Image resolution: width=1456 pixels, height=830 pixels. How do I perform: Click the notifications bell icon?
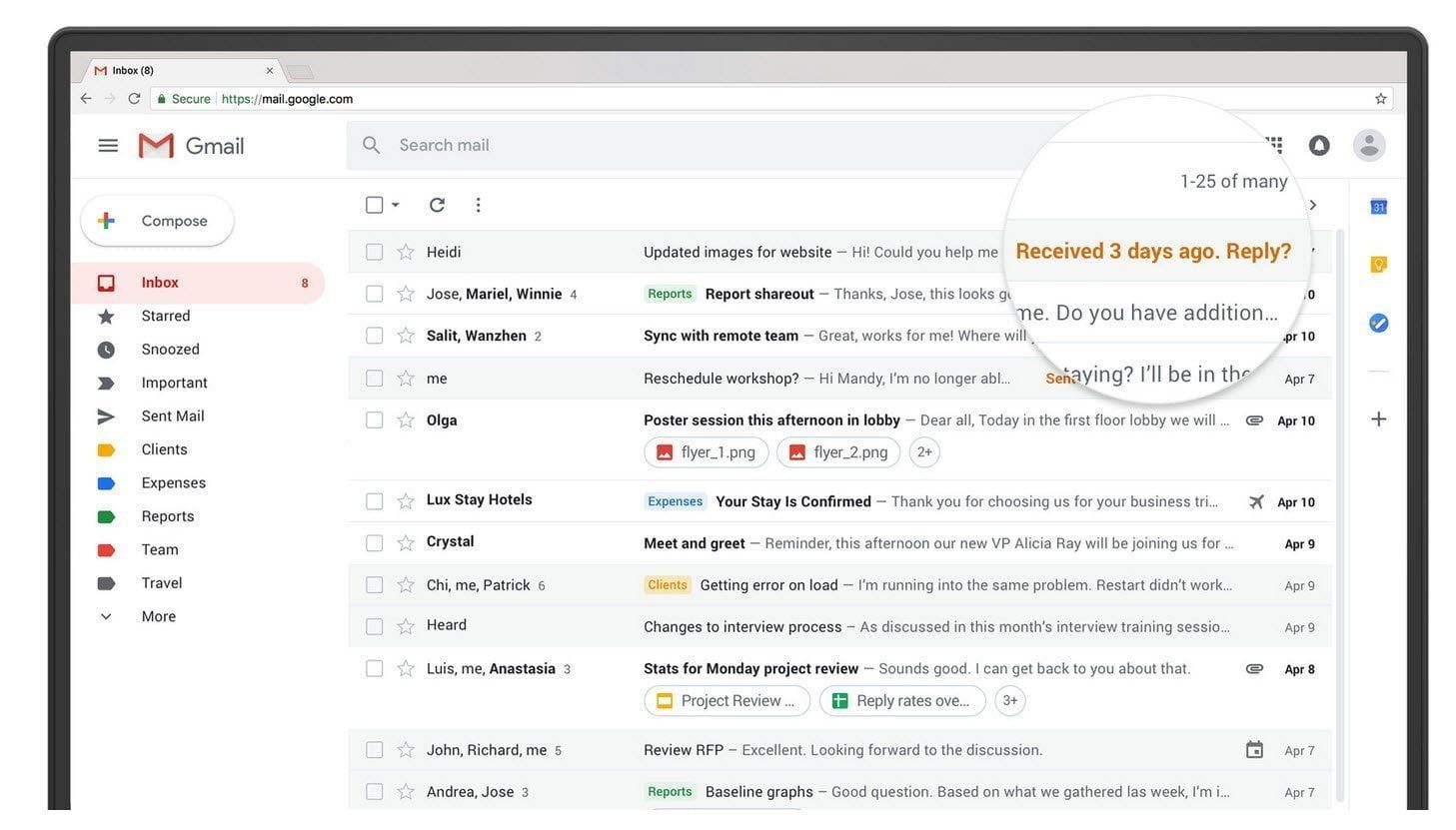point(1319,146)
